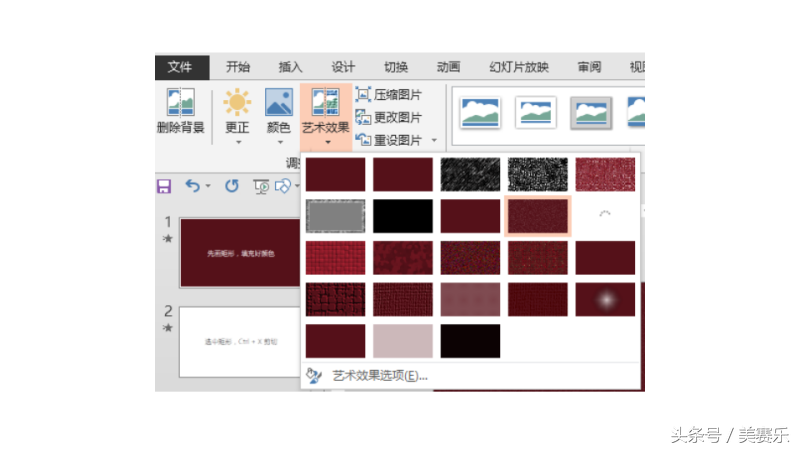
Task: Choose speckled red chalk effect in row one
Action: click(605, 174)
